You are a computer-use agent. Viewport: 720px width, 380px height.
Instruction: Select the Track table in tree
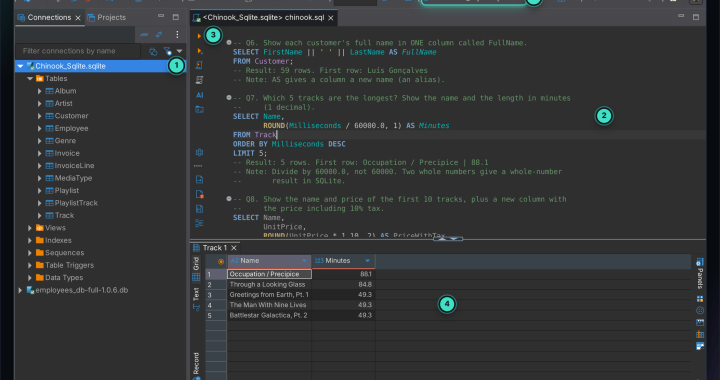(x=64, y=215)
